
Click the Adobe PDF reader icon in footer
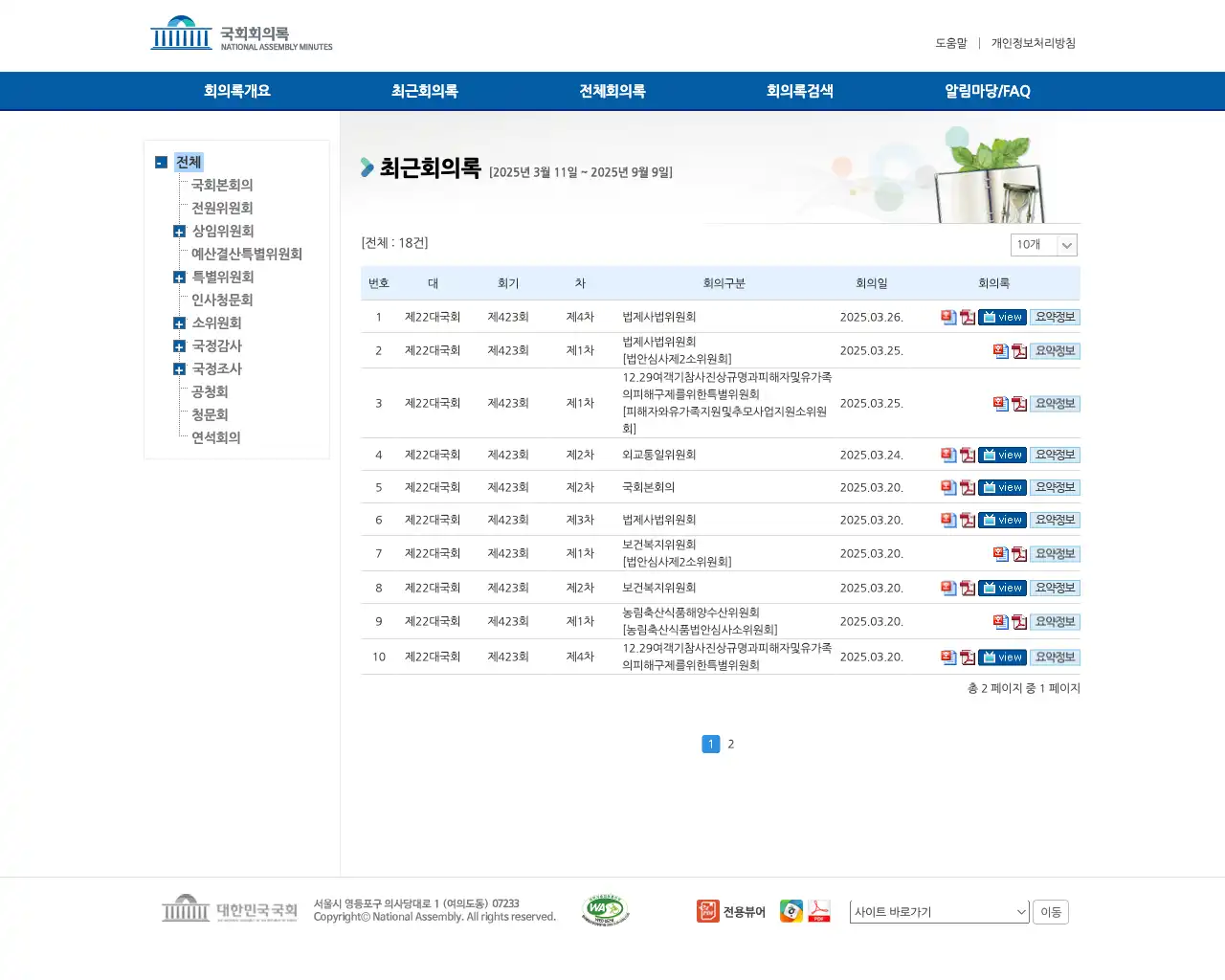point(819,911)
